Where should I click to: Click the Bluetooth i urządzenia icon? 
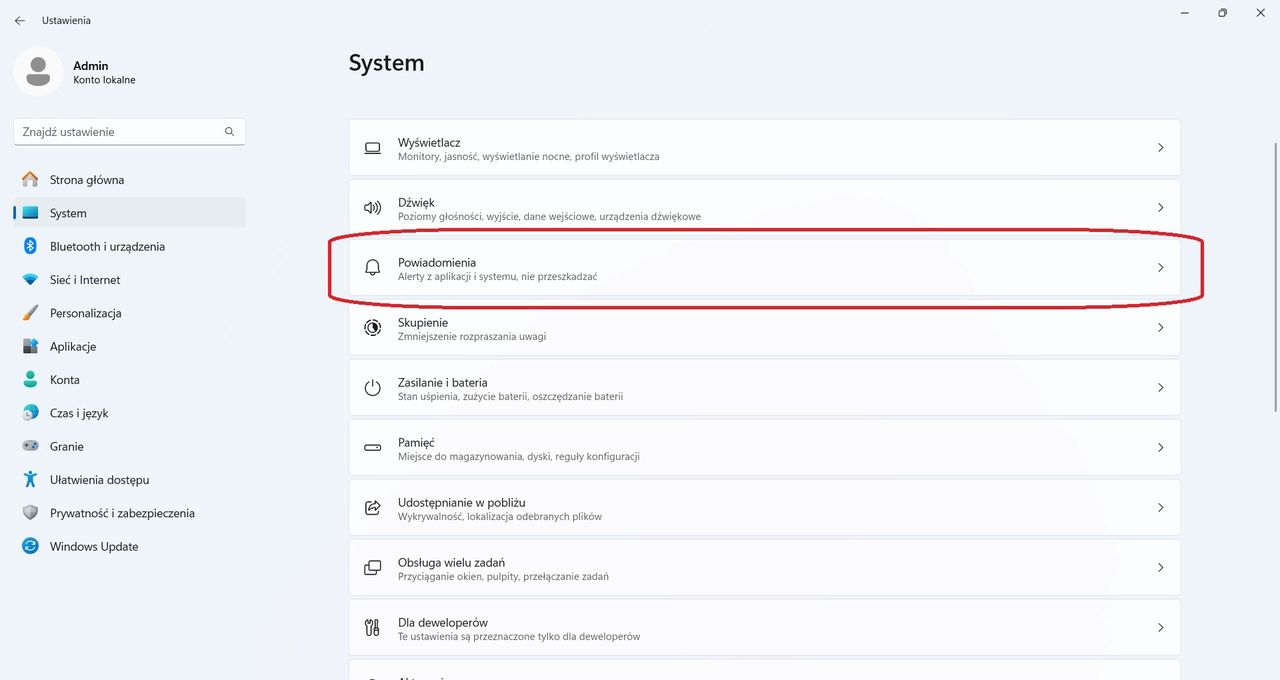(30, 246)
